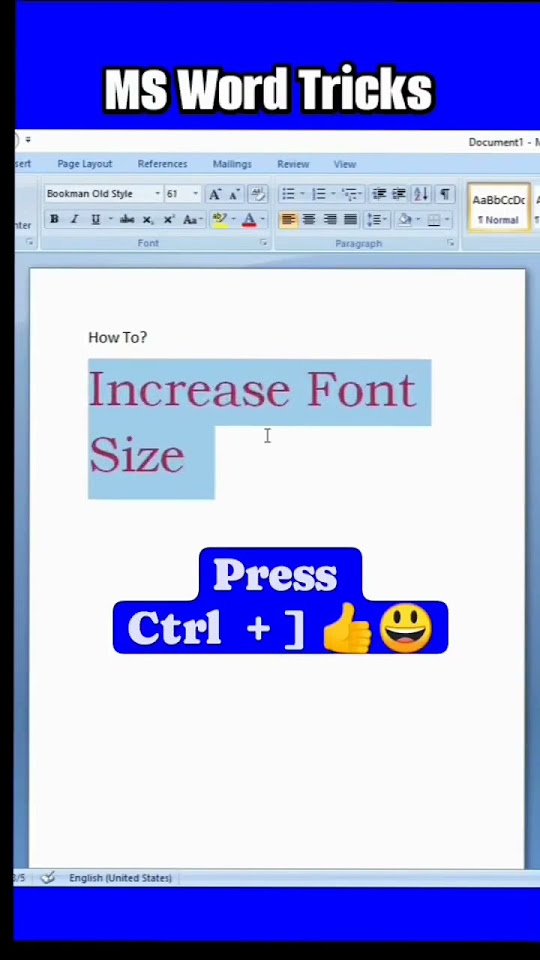Open shading color dropdown arrow

[x=418, y=219]
